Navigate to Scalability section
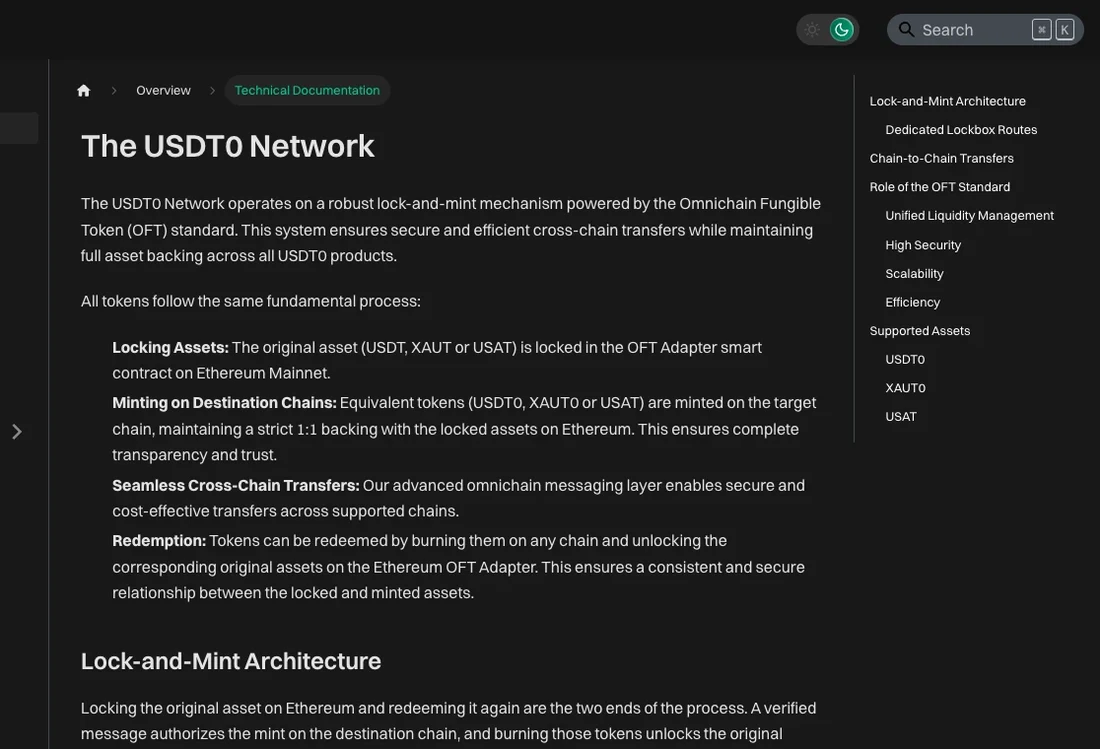The image size is (1100, 749). (x=914, y=274)
